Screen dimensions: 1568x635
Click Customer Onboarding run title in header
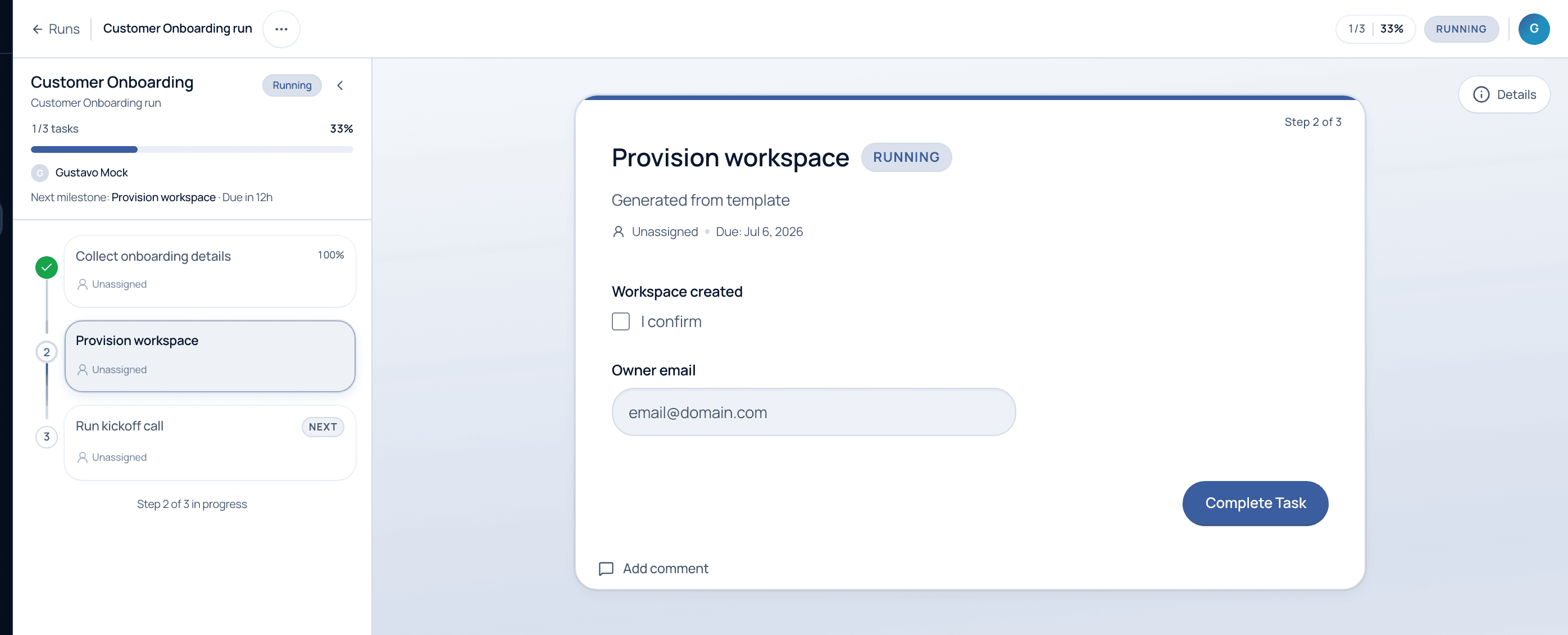click(x=177, y=29)
